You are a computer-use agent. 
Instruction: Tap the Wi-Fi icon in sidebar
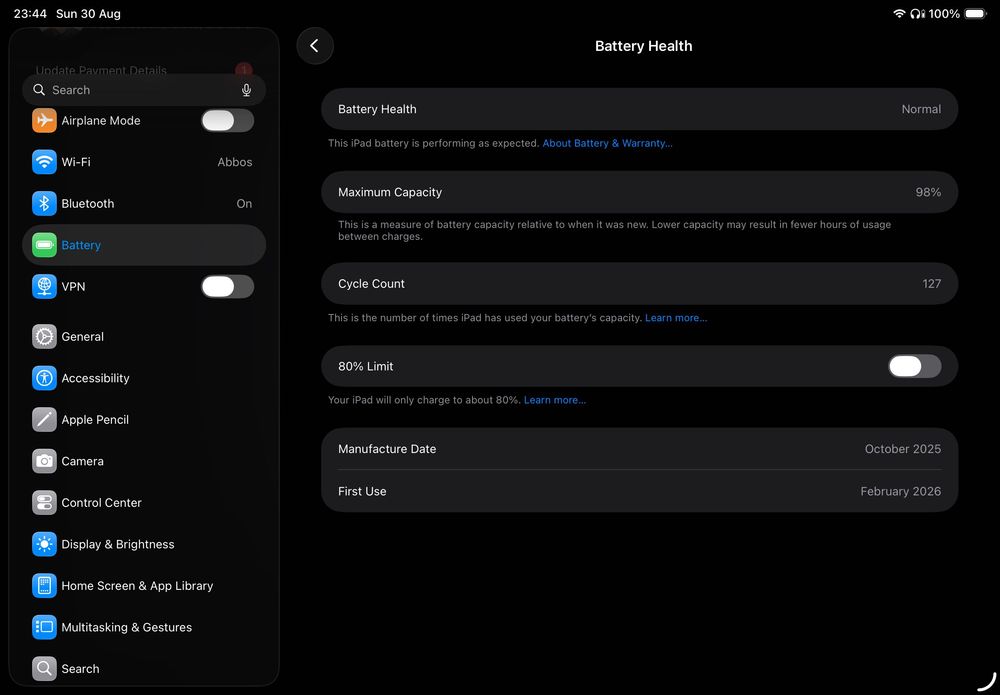point(44,162)
